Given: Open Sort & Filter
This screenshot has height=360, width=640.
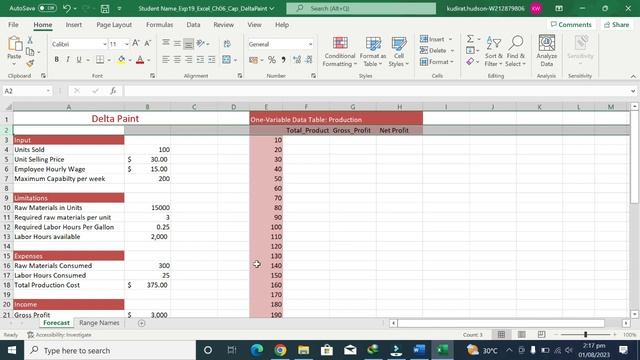Looking at the screenshot, I should [x=494, y=52].
